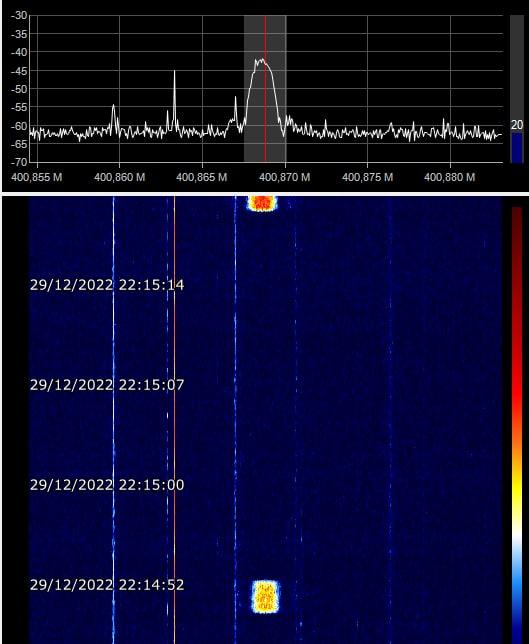Click the main signal peak top in spectrum
Viewport: 529px width, 644px height.
pyautogui.click(x=260, y=61)
